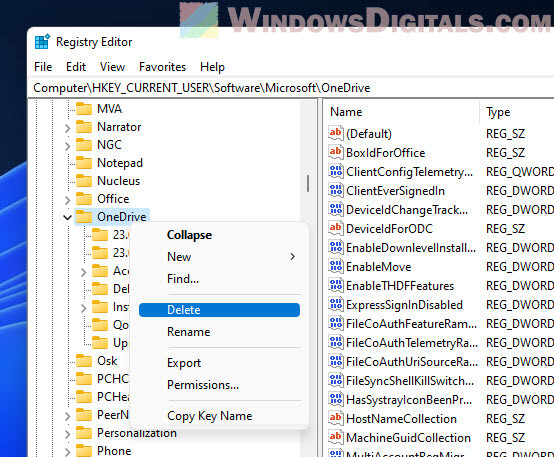Click the HostNameCollection string icon
Image resolution: width=554 pixels, height=457 pixels.
tap(336, 418)
